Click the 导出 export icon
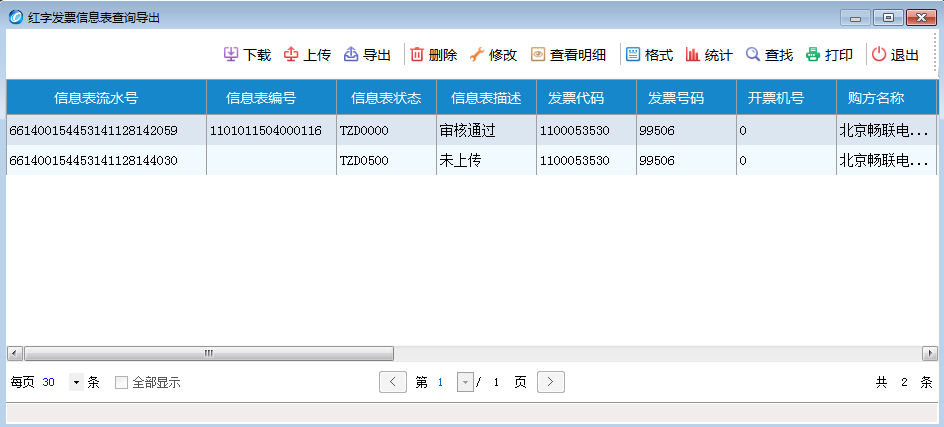944x427 pixels. (351, 55)
